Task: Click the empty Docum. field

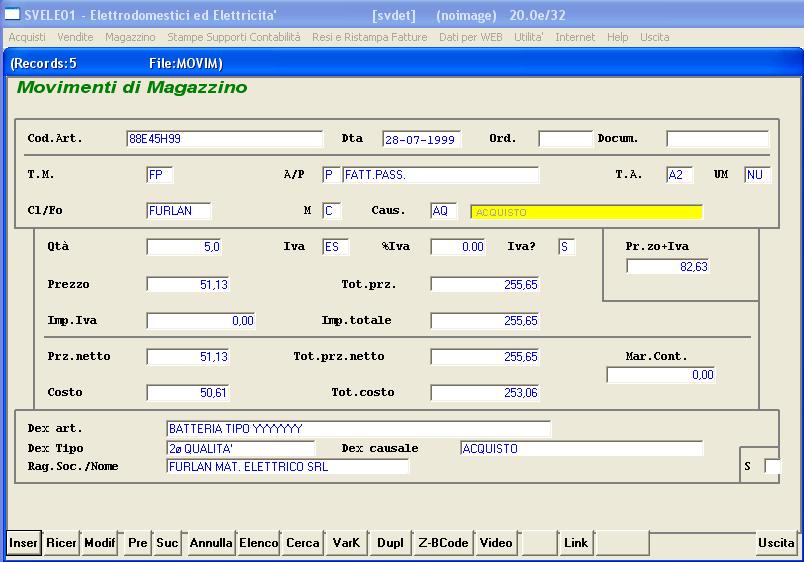Action: pyautogui.click(x=718, y=139)
